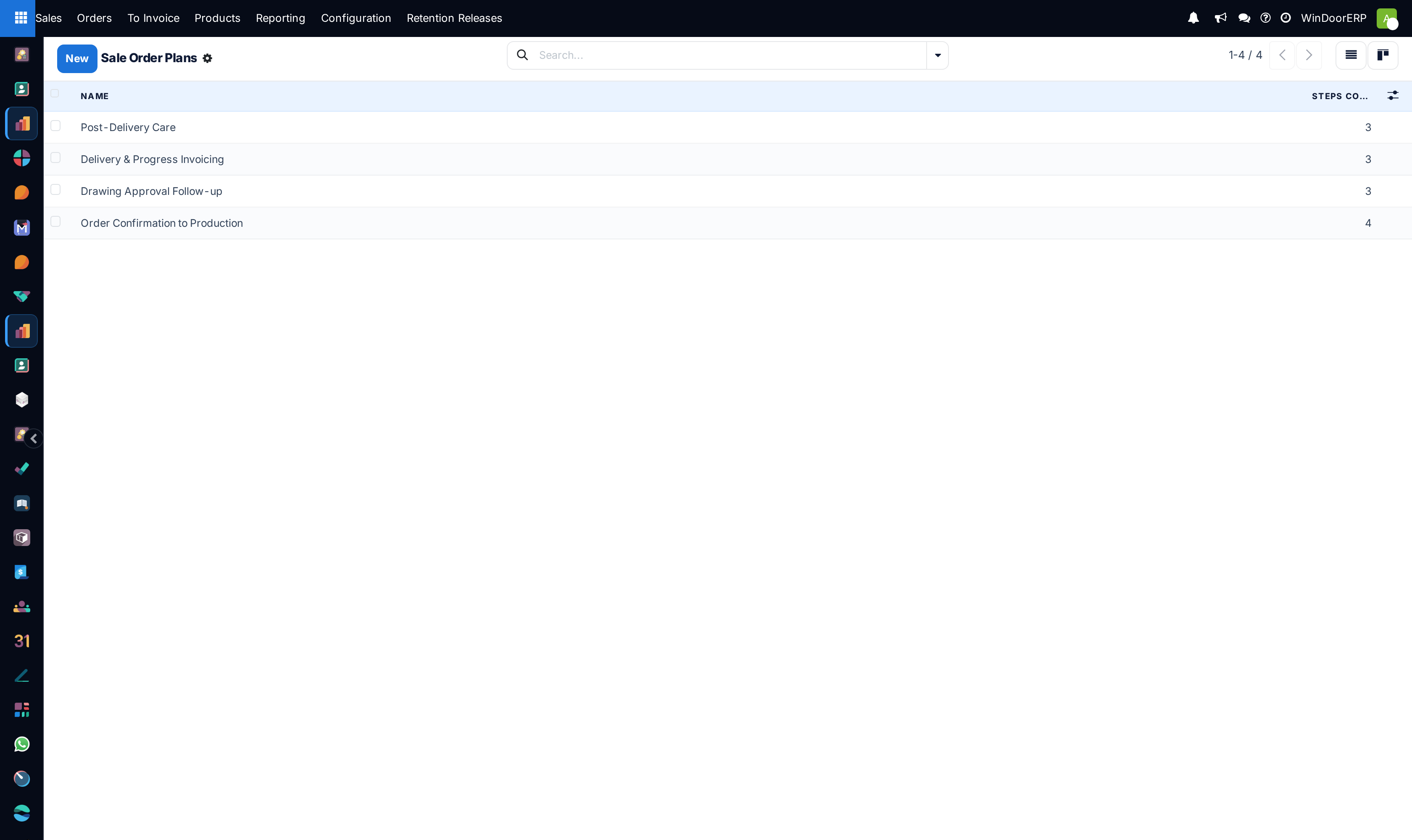Collapse the apps sidebar with chevron

click(34, 438)
